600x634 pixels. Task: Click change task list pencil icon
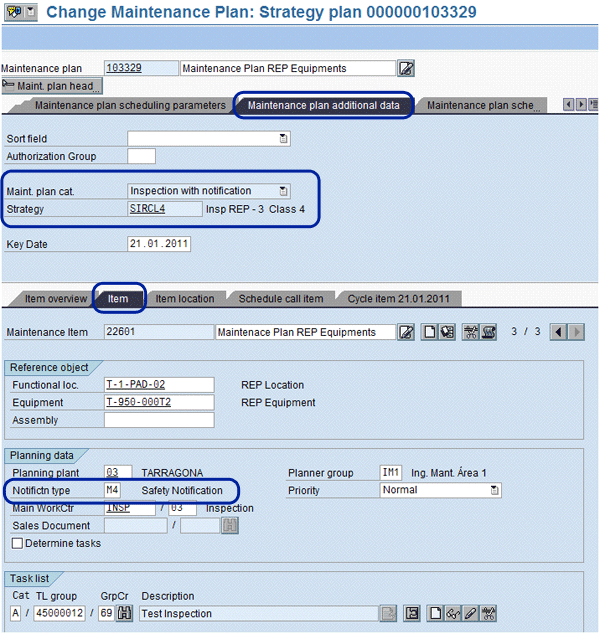point(471,613)
